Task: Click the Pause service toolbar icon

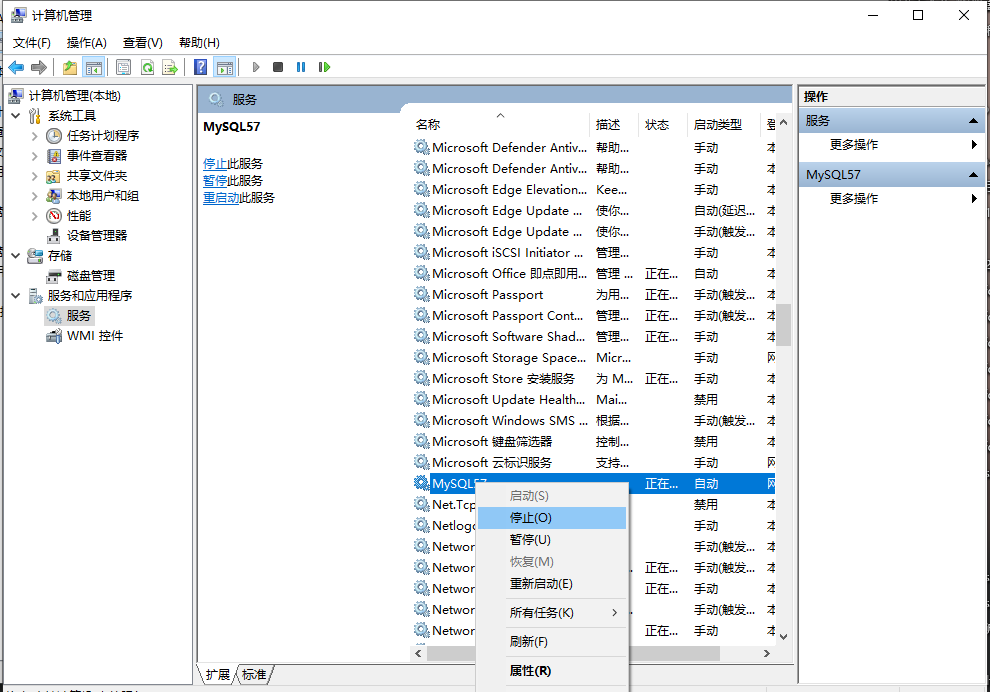Action: [301, 67]
